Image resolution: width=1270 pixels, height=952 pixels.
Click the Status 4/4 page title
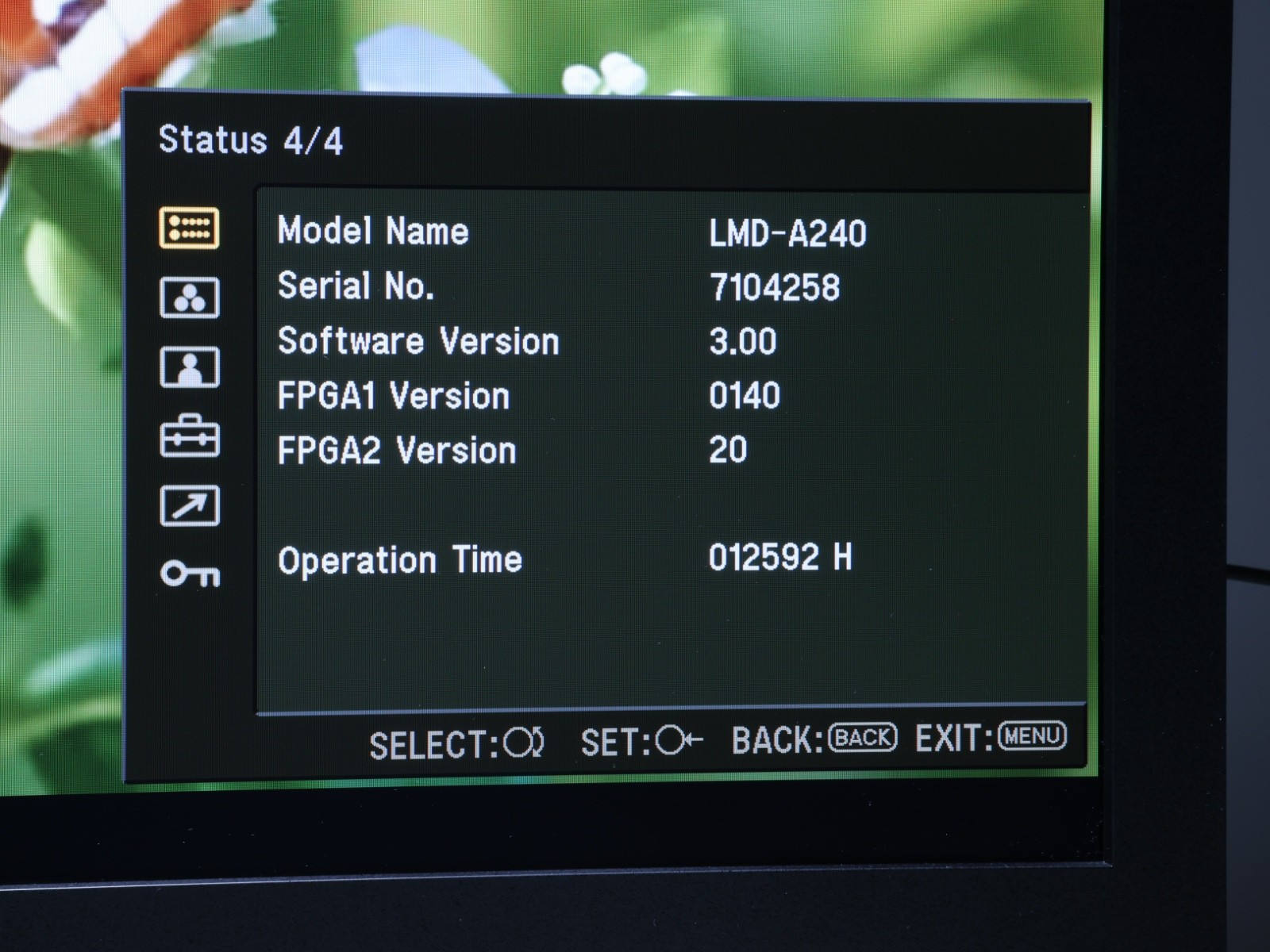tap(251, 140)
